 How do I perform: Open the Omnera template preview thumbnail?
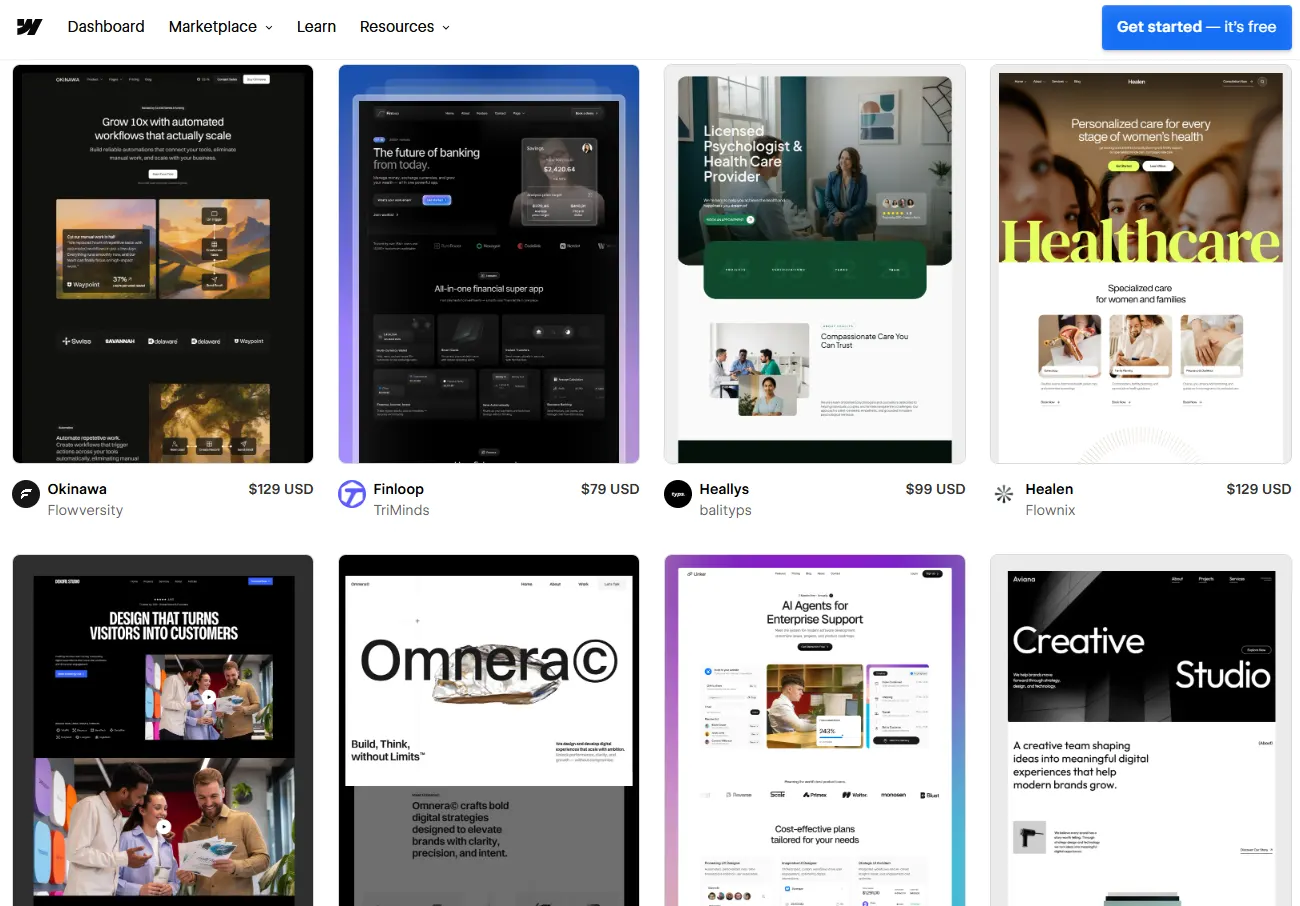pos(489,730)
